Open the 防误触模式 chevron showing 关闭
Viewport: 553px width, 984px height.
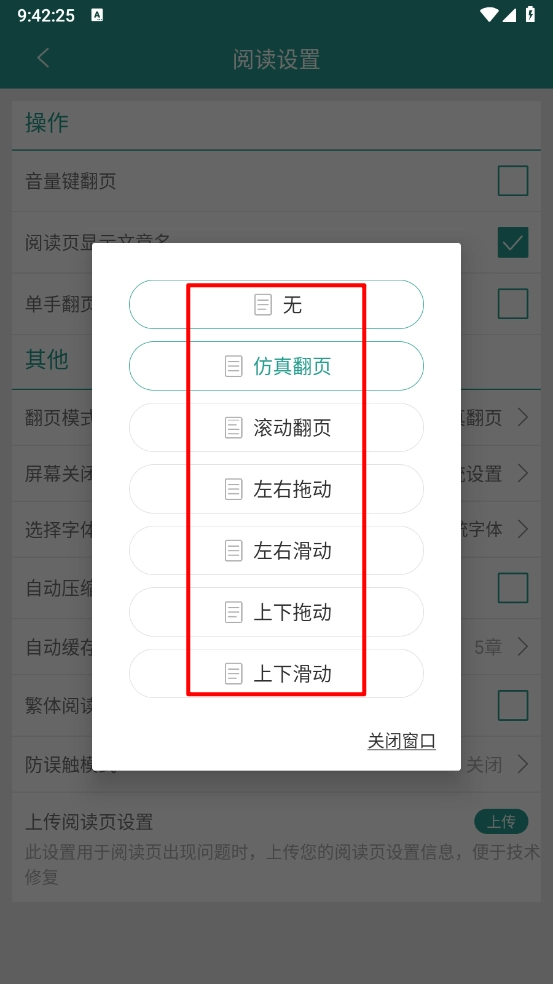coord(522,764)
